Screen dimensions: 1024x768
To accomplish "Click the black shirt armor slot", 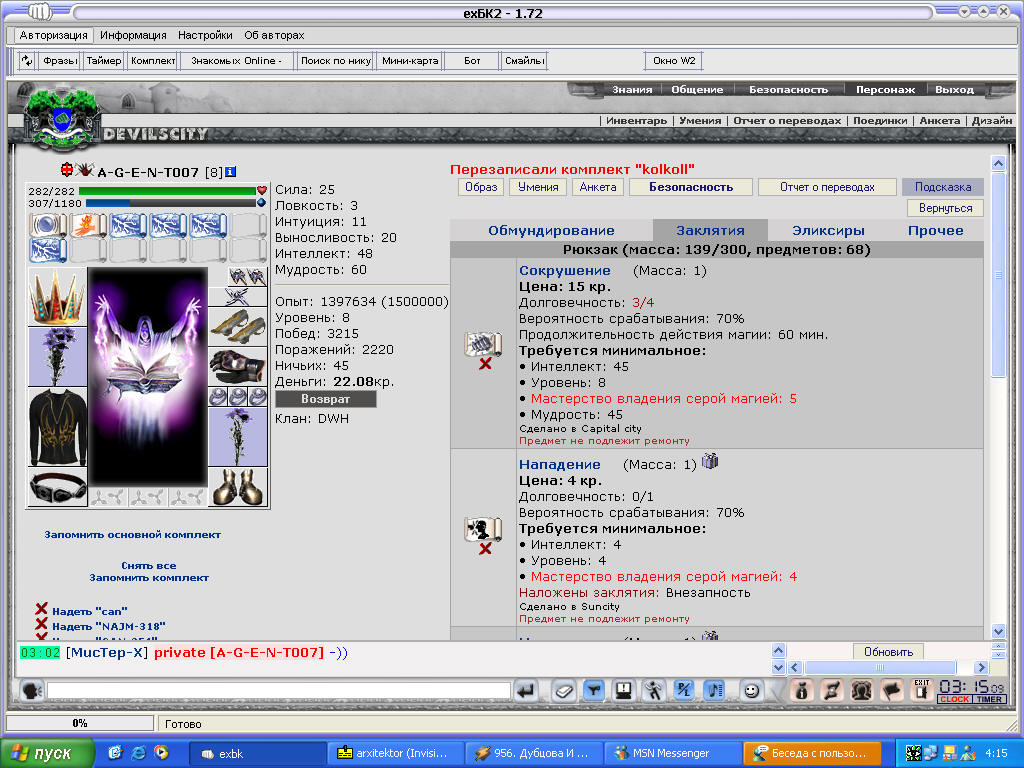I will point(57,427).
